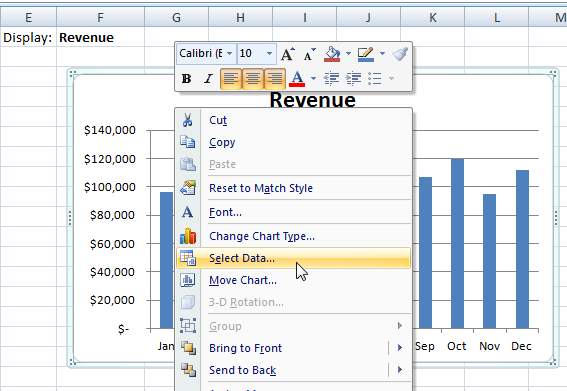The height and width of the screenshot is (391, 567).
Task: Click the Grow Font icon in mini toolbar
Action: 287,54
